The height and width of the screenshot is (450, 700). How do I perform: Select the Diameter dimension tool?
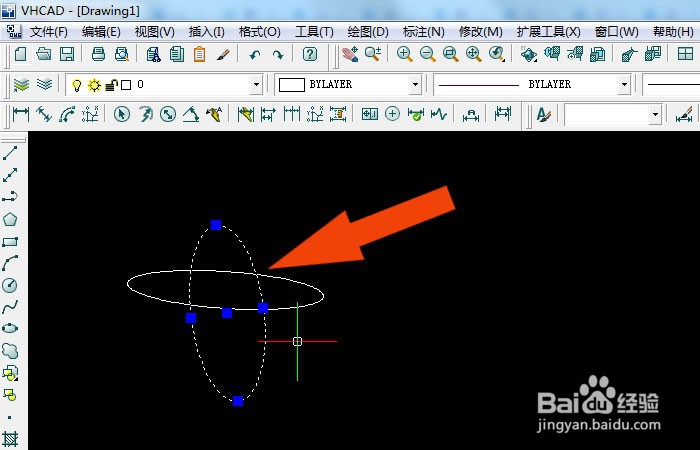tap(168, 115)
